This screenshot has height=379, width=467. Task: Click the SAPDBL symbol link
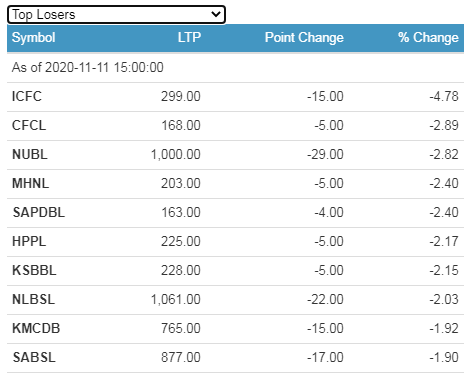(x=39, y=213)
